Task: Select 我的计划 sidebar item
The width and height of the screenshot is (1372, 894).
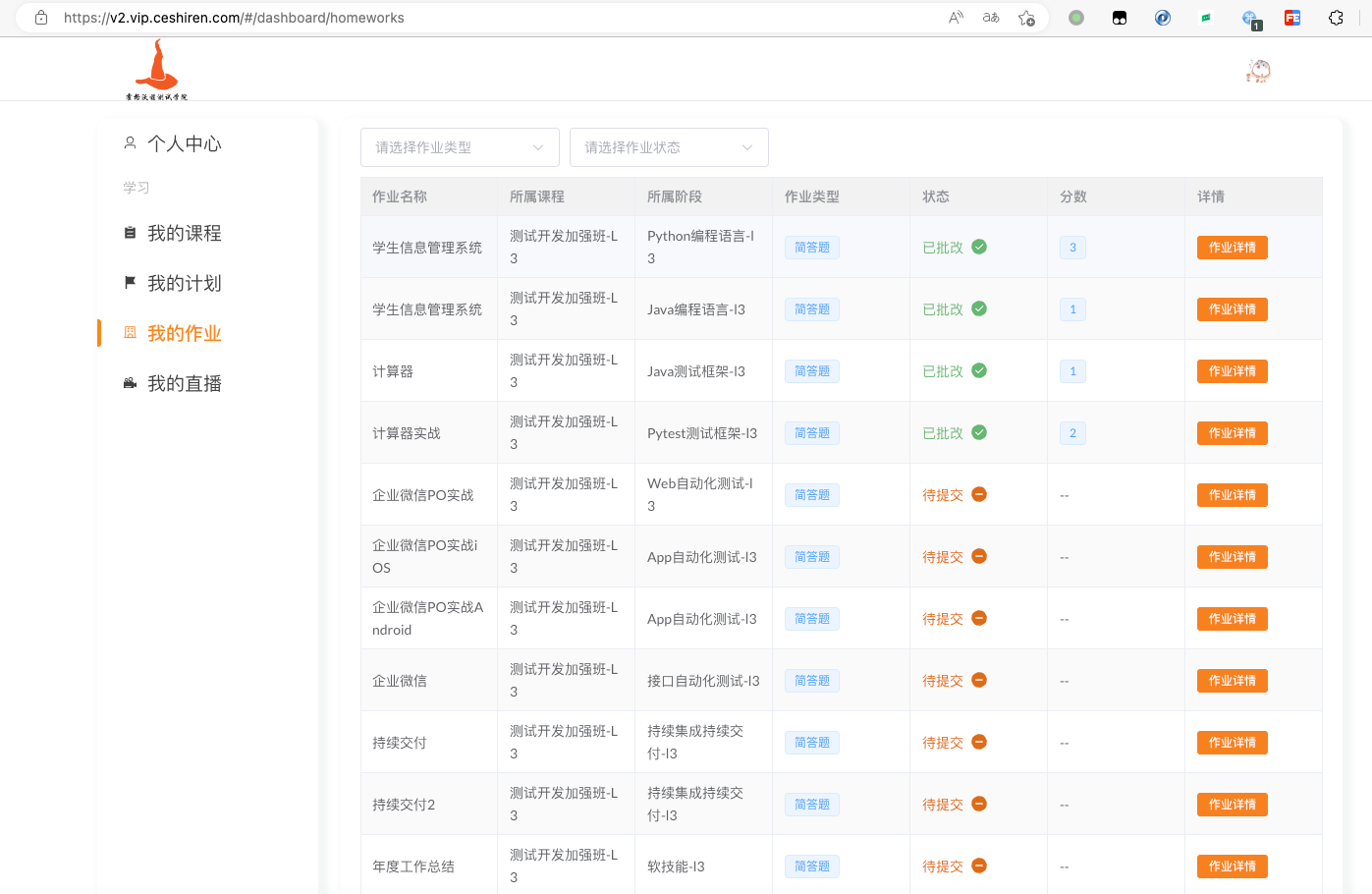Action: coord(184,283)
